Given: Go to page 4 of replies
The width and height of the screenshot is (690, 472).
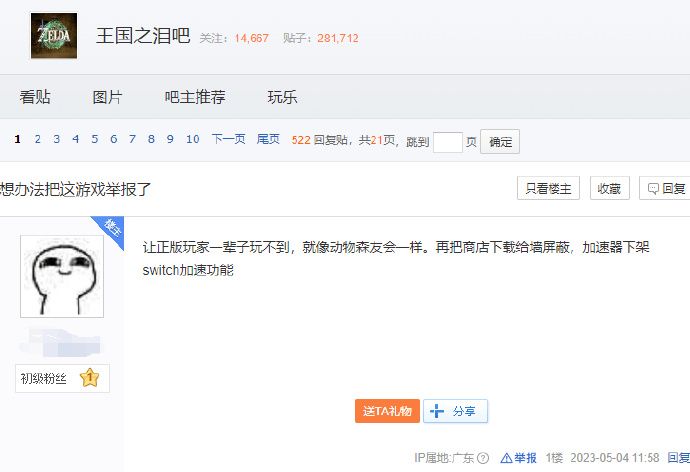Looking at the screenshot, I should click(76, 139).
